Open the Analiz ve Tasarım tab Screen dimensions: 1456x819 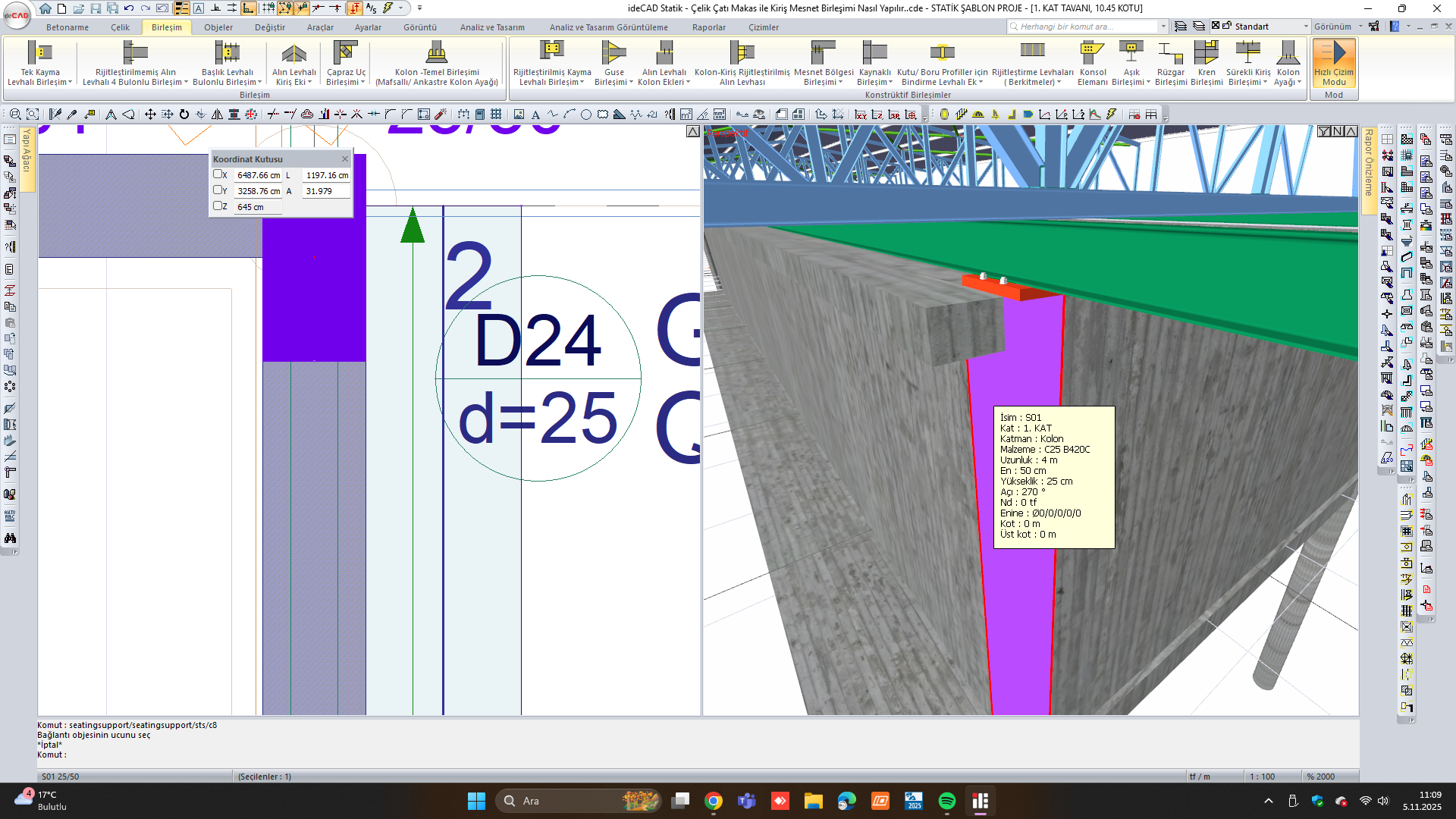(x=491, y=27)
